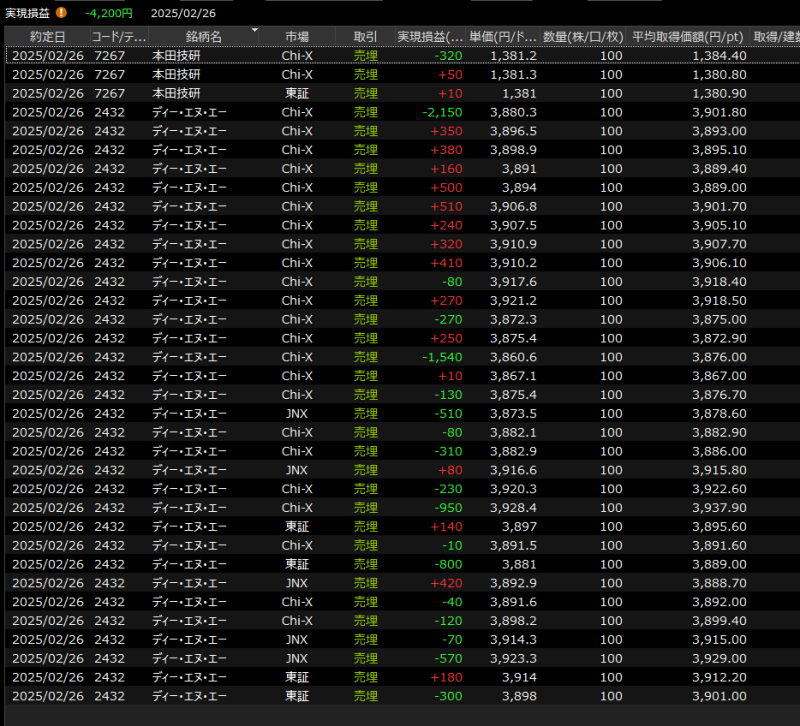The image size is (800, 726).
Task: Click the -310 realized loss cell
Action: coord(448,452)
